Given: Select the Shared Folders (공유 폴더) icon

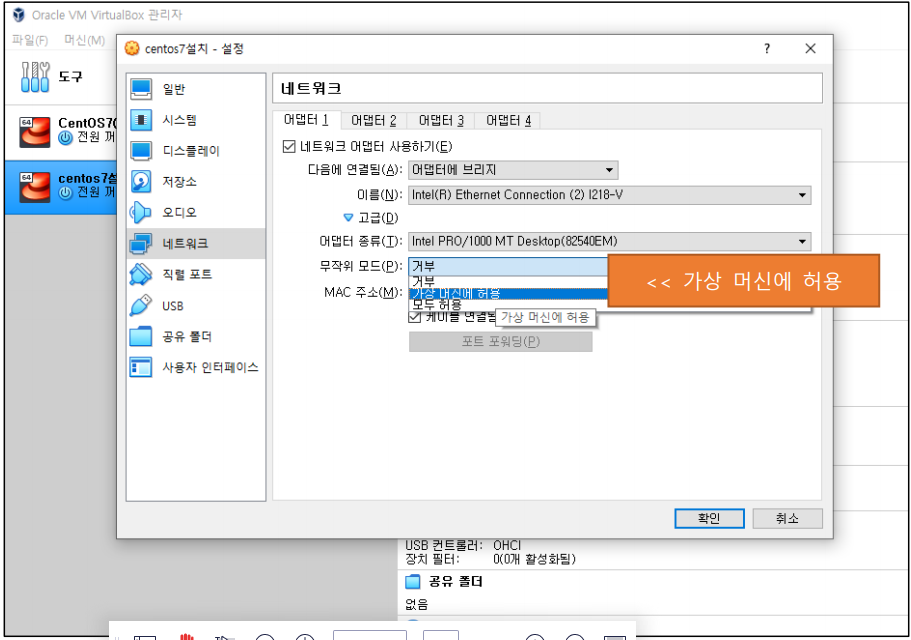Looking at the screenshot, I should click(x=141, y=336).
